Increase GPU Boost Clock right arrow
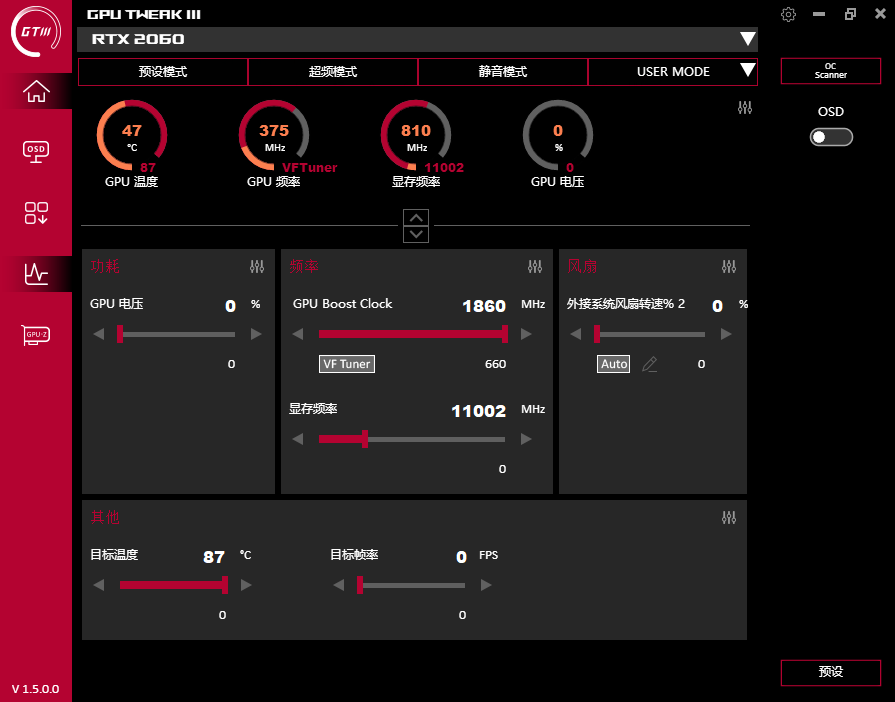 click(x=526, y=334)
